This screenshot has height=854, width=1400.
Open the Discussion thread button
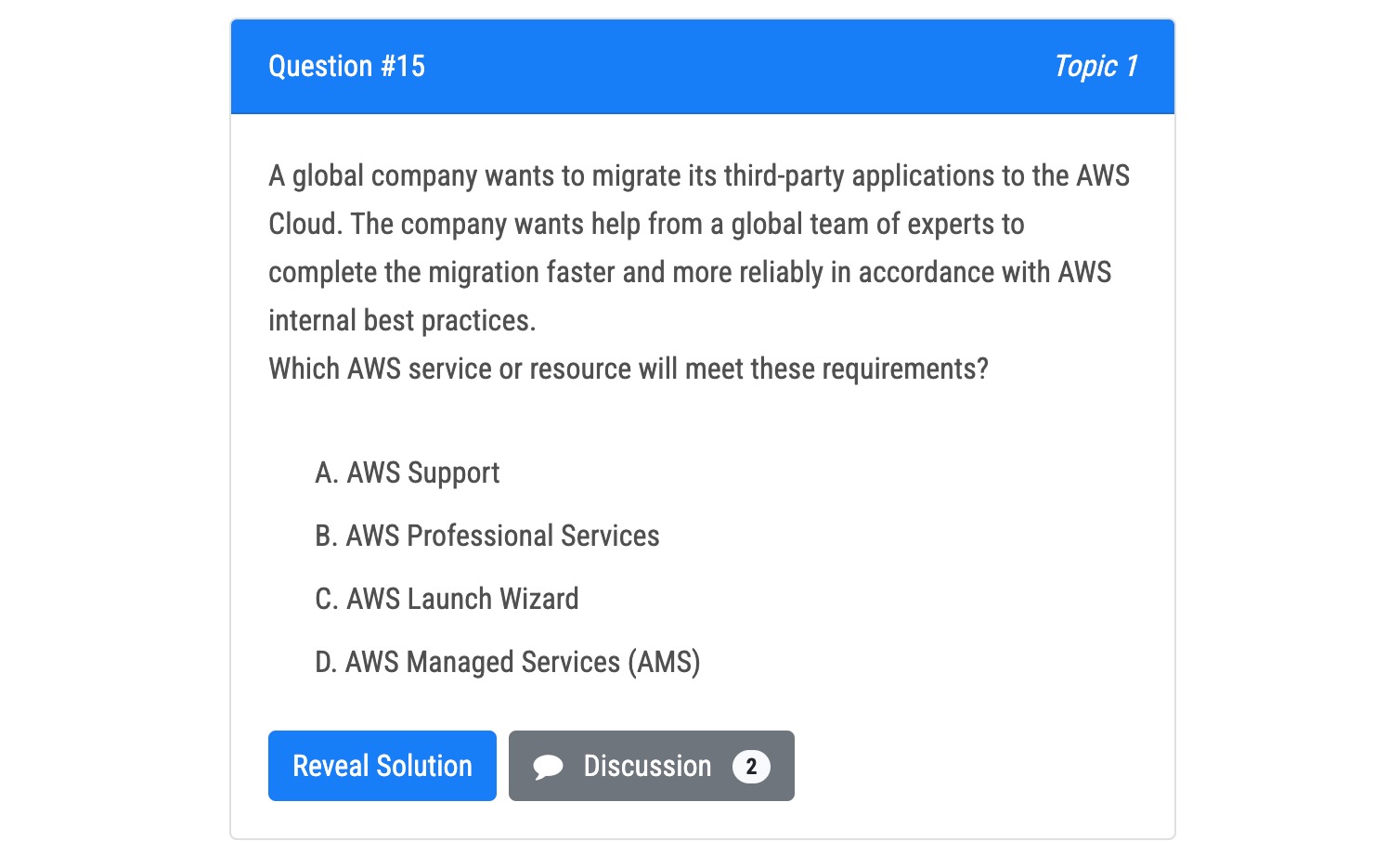point(651,766)
